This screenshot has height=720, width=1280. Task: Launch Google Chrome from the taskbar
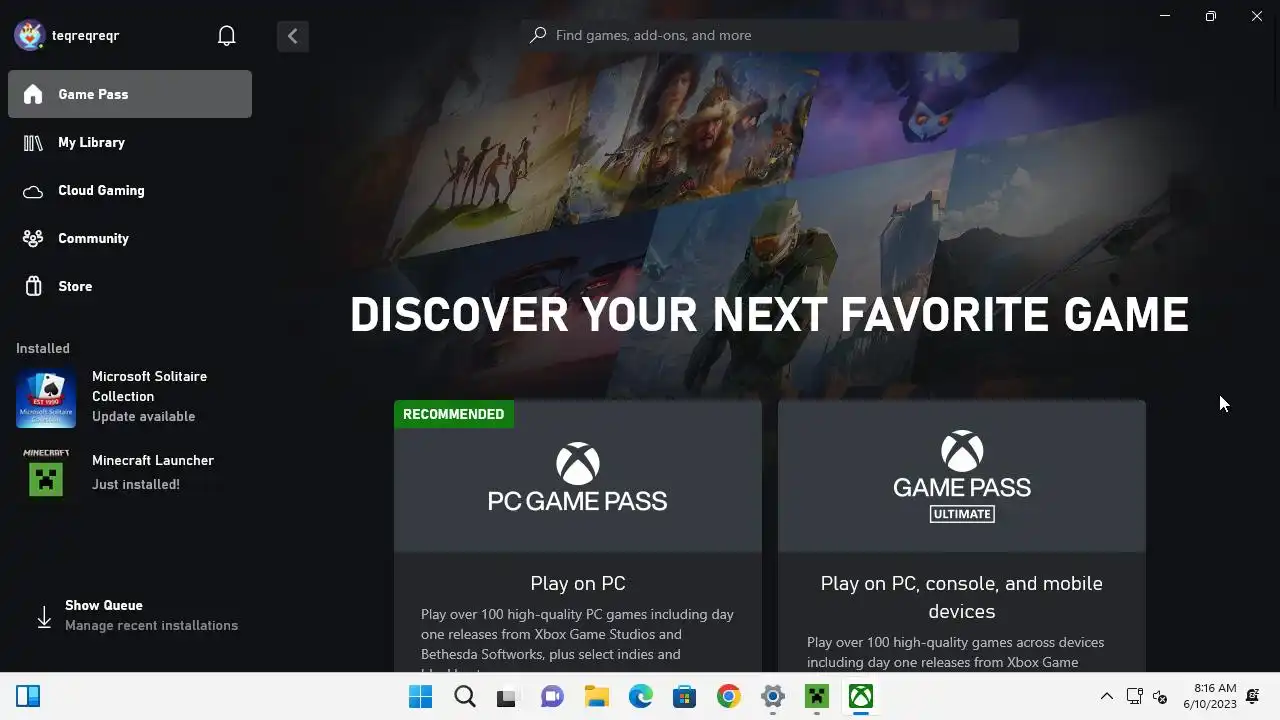tap(729, 697)
